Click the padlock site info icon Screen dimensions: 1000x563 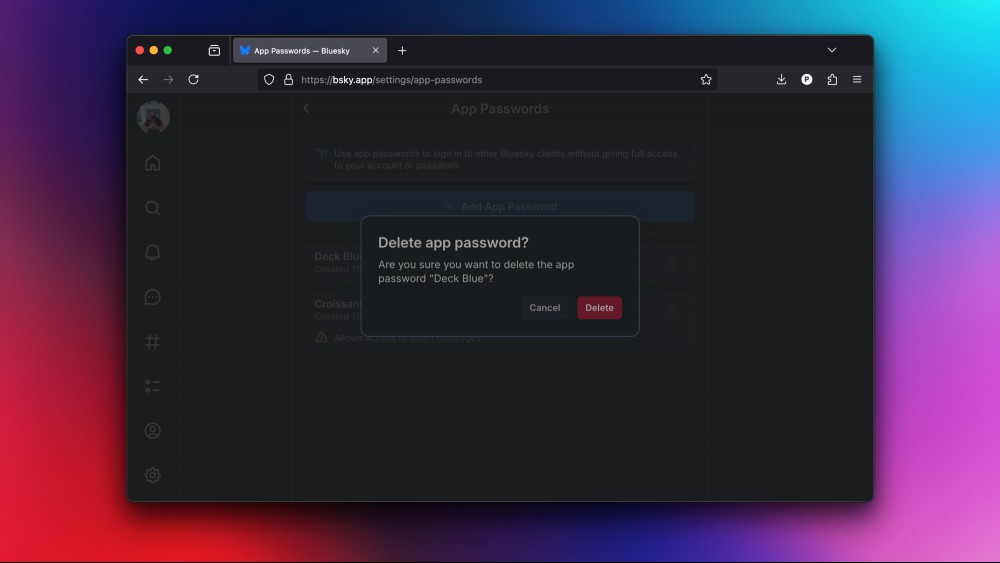point(288,80)
